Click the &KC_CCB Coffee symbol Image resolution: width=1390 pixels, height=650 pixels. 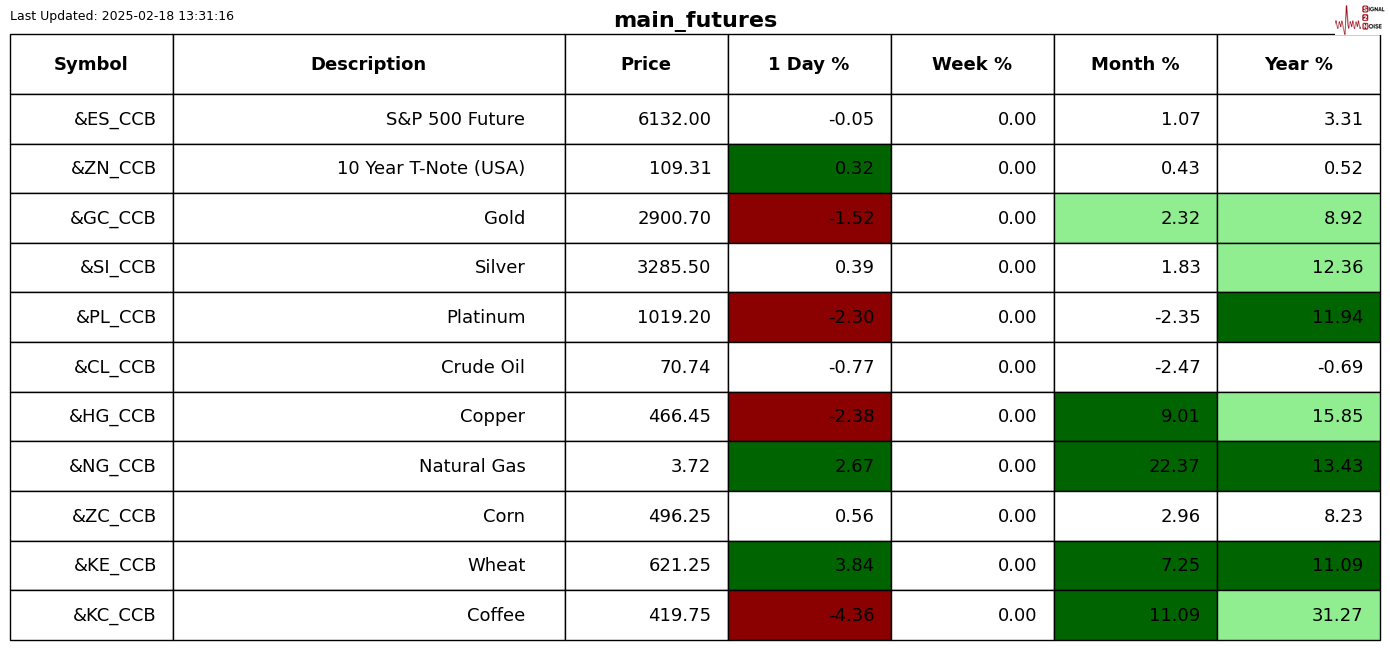[114, 616]
